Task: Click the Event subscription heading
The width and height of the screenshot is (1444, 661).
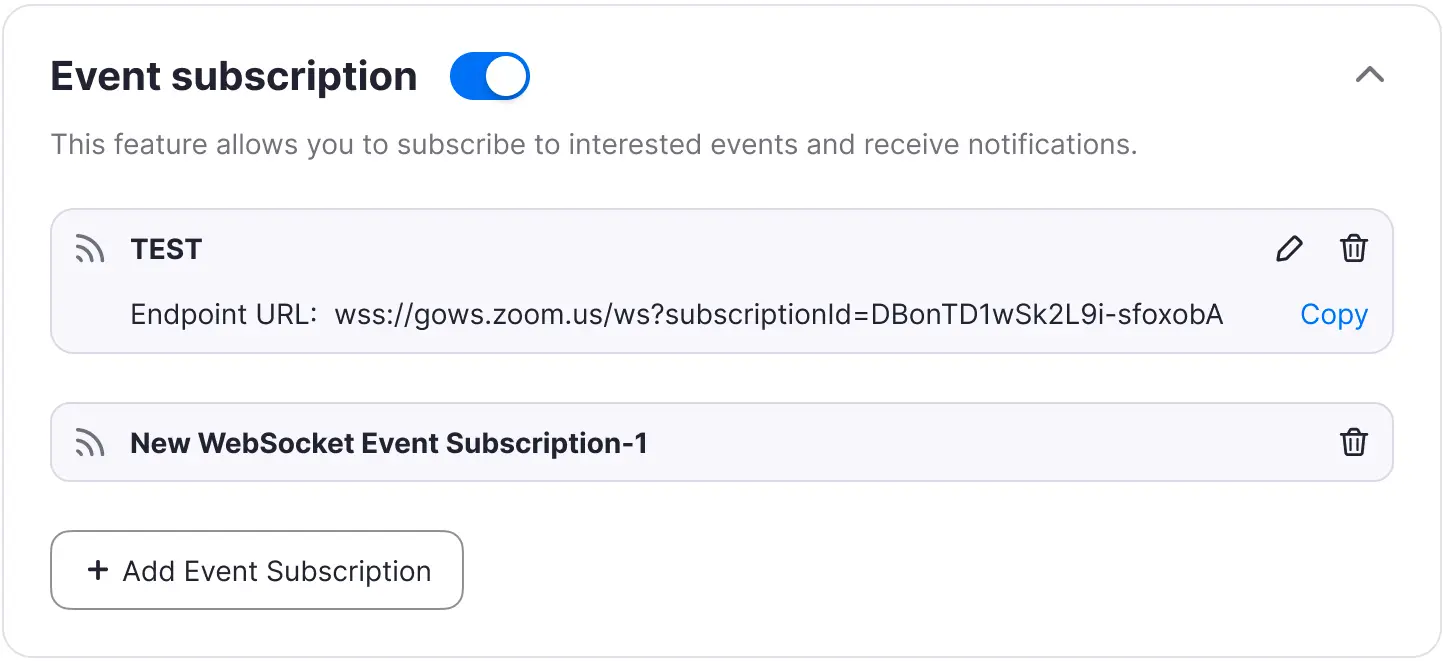Action: point(234,77)
